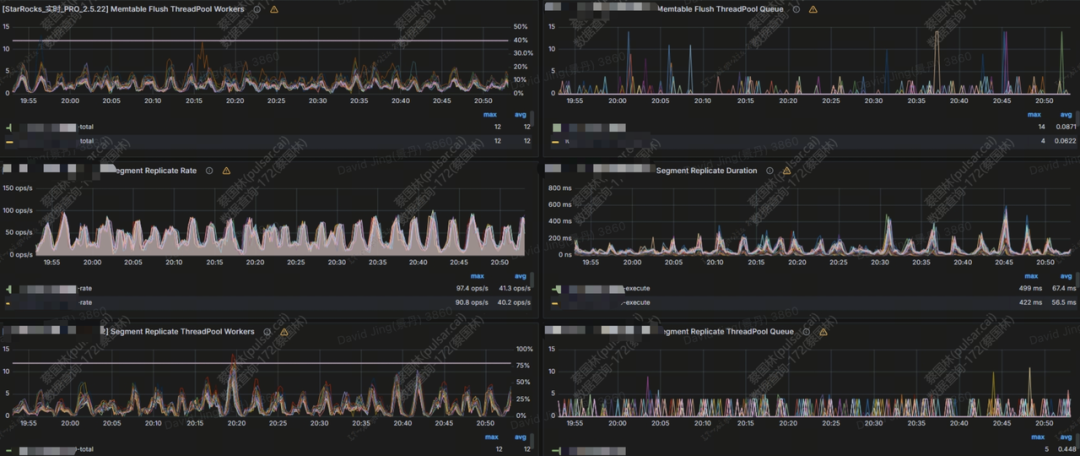Click the '422 ms' max value
1080x456 pixels.
1030,302
